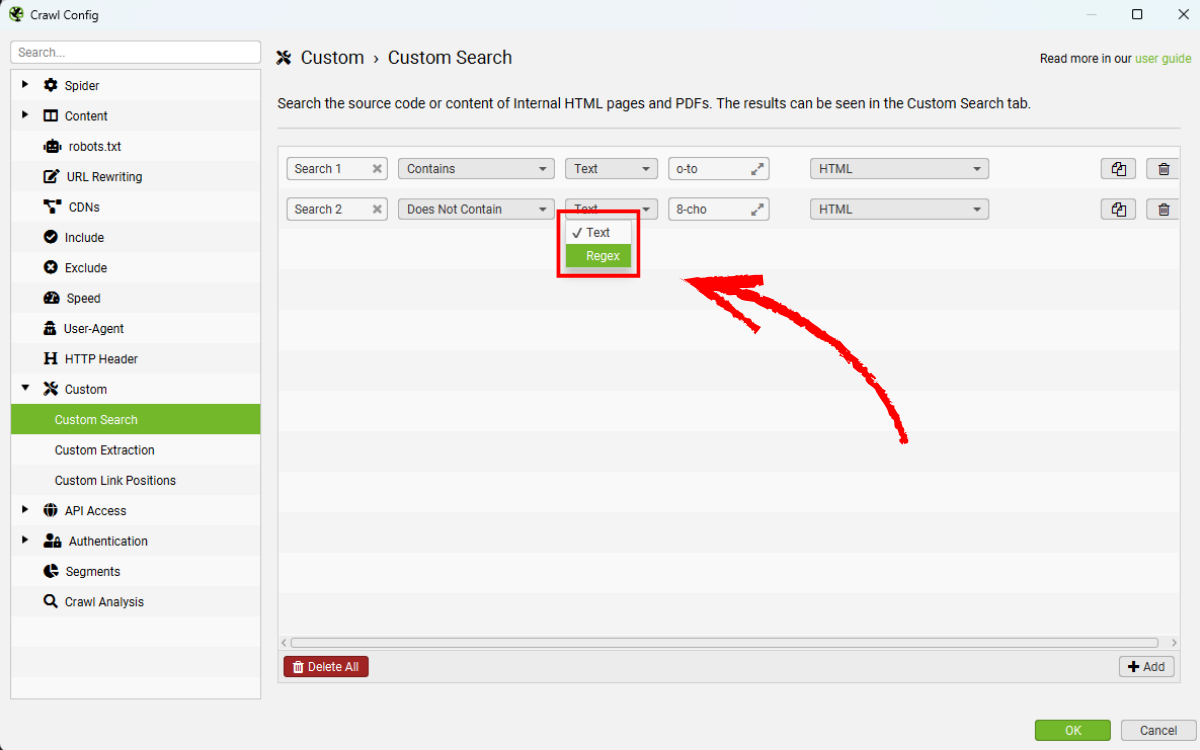The height and width of the screenshot is (750, 1200).
Task: Focus the settings Search box
Action: tap(135, 52)
